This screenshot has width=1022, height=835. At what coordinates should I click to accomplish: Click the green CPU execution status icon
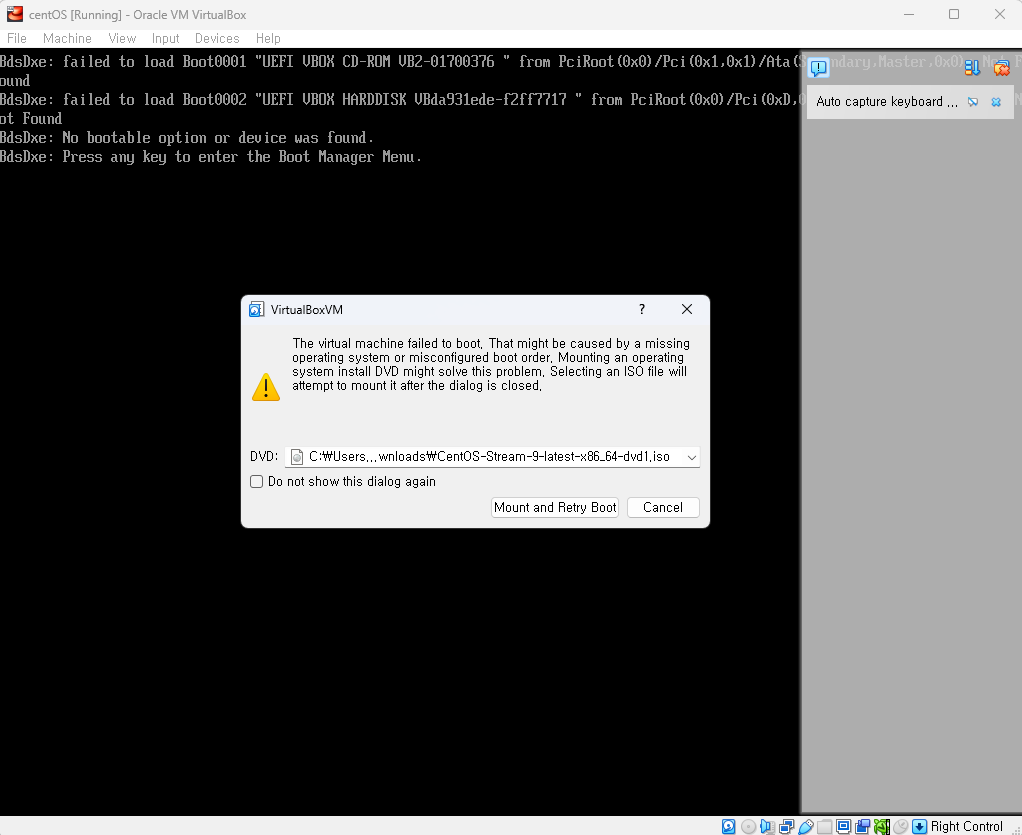881,827
